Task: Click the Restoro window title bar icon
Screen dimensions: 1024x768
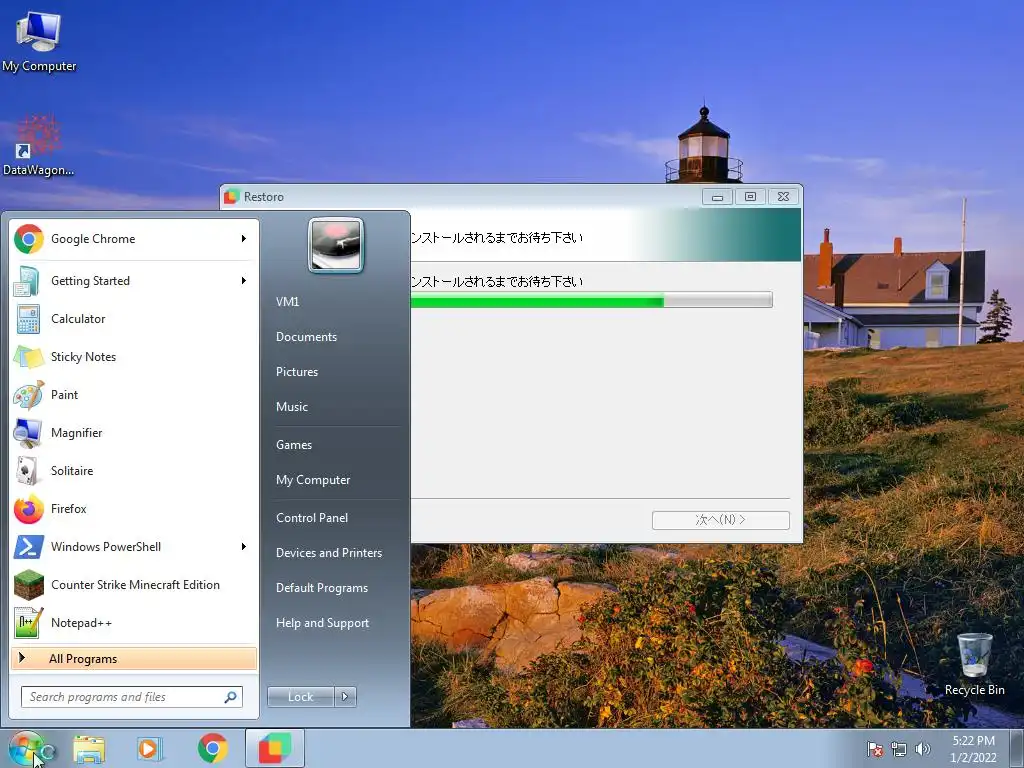Action: 231,197
